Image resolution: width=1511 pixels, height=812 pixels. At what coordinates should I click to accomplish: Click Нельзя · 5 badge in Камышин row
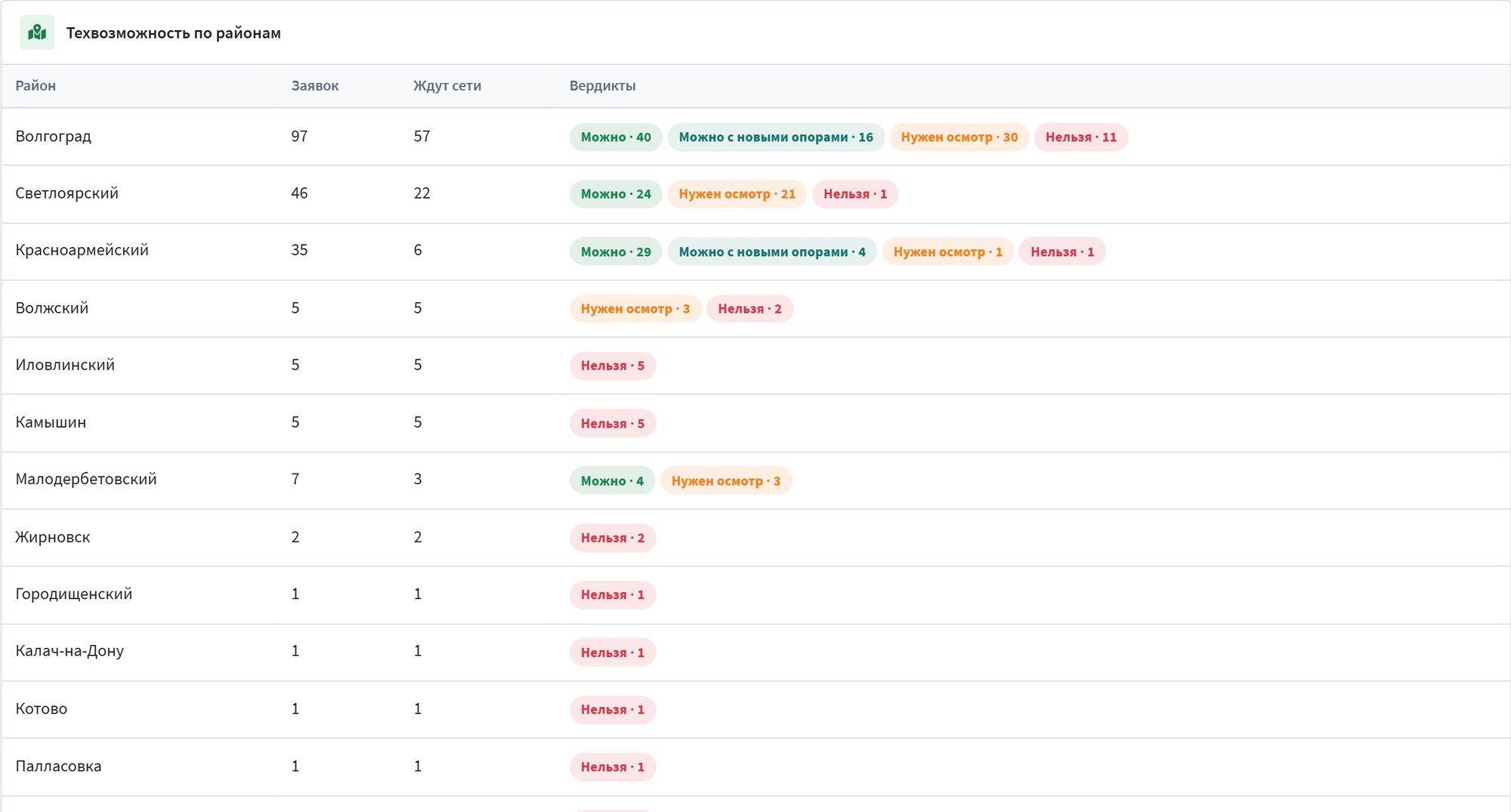click(x=613, y=424)
